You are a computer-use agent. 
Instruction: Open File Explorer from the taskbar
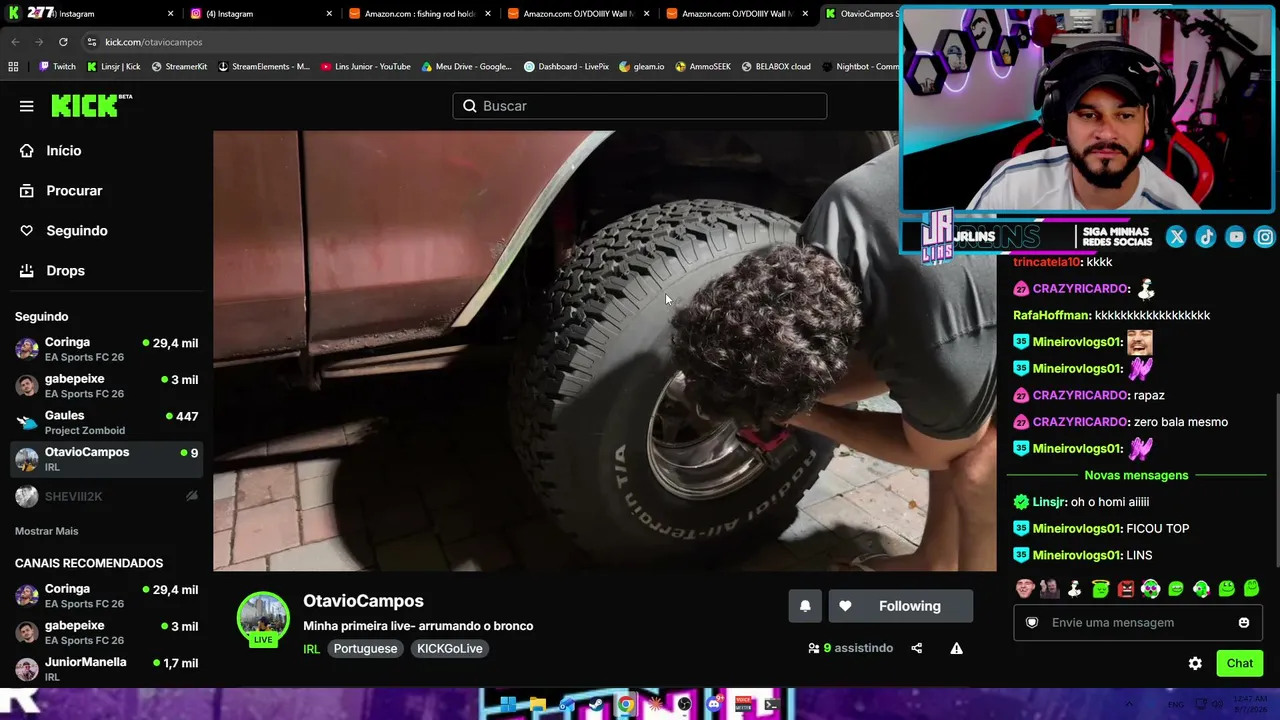click(537, 705)
